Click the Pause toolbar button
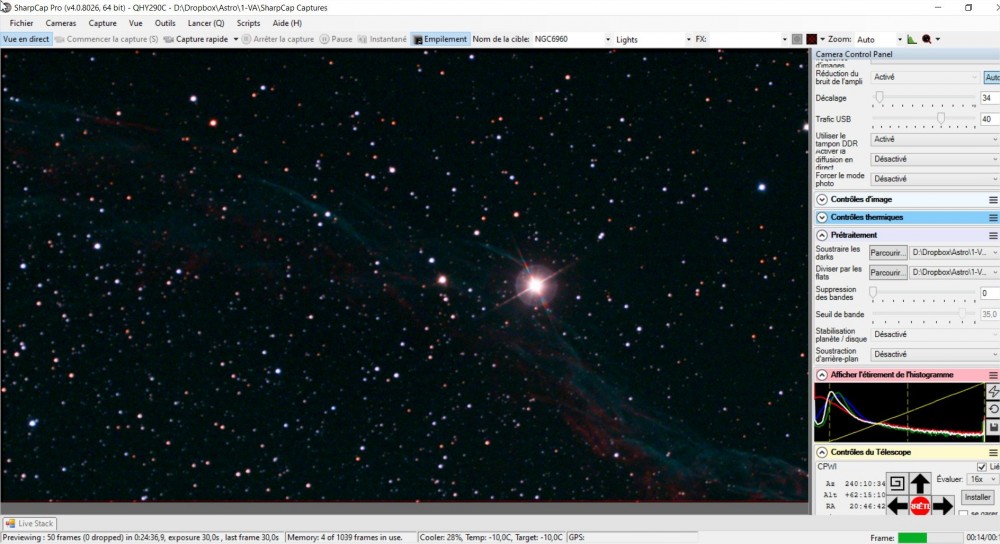The image size is (1000, 544). (336, 39)
